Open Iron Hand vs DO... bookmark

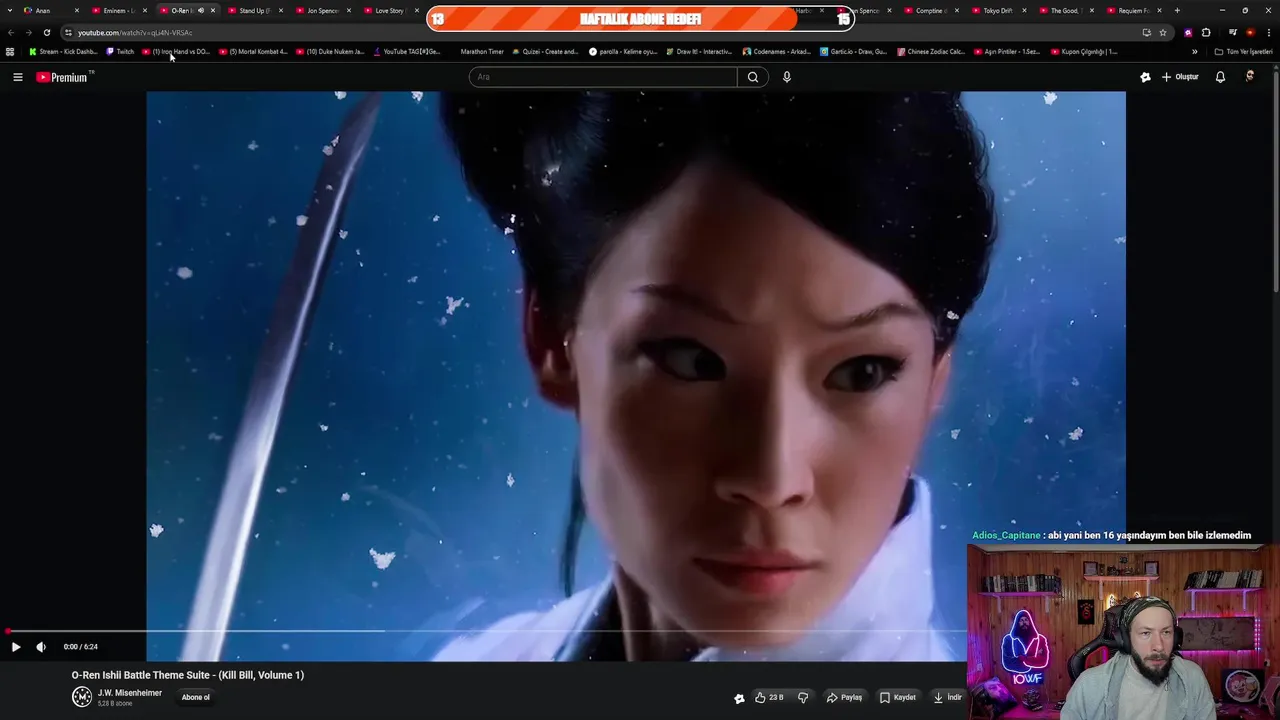176,52
